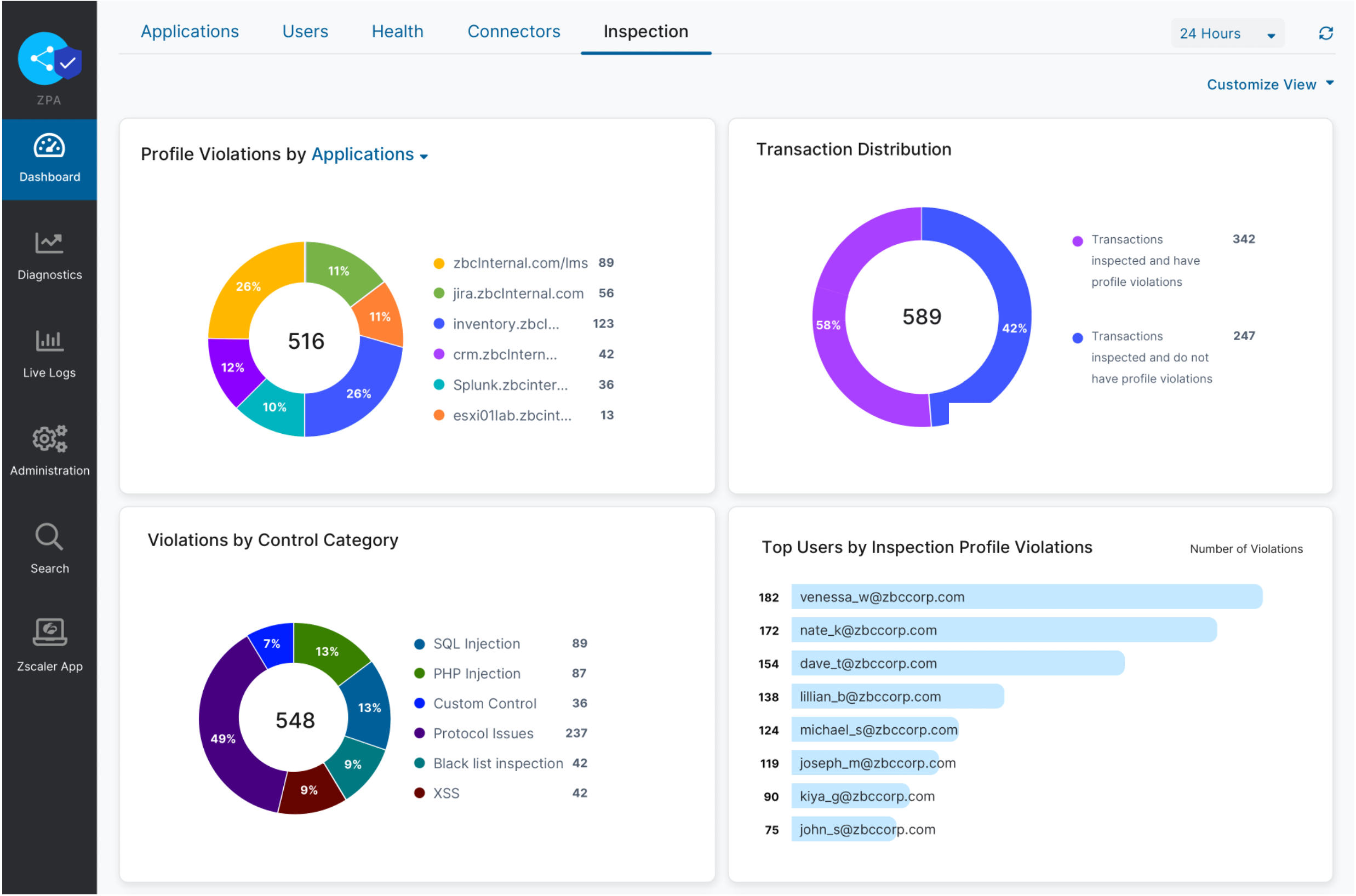The image size is (1356, 896).
Task: Switch to the Applications tab
Action: coord(190,31)
